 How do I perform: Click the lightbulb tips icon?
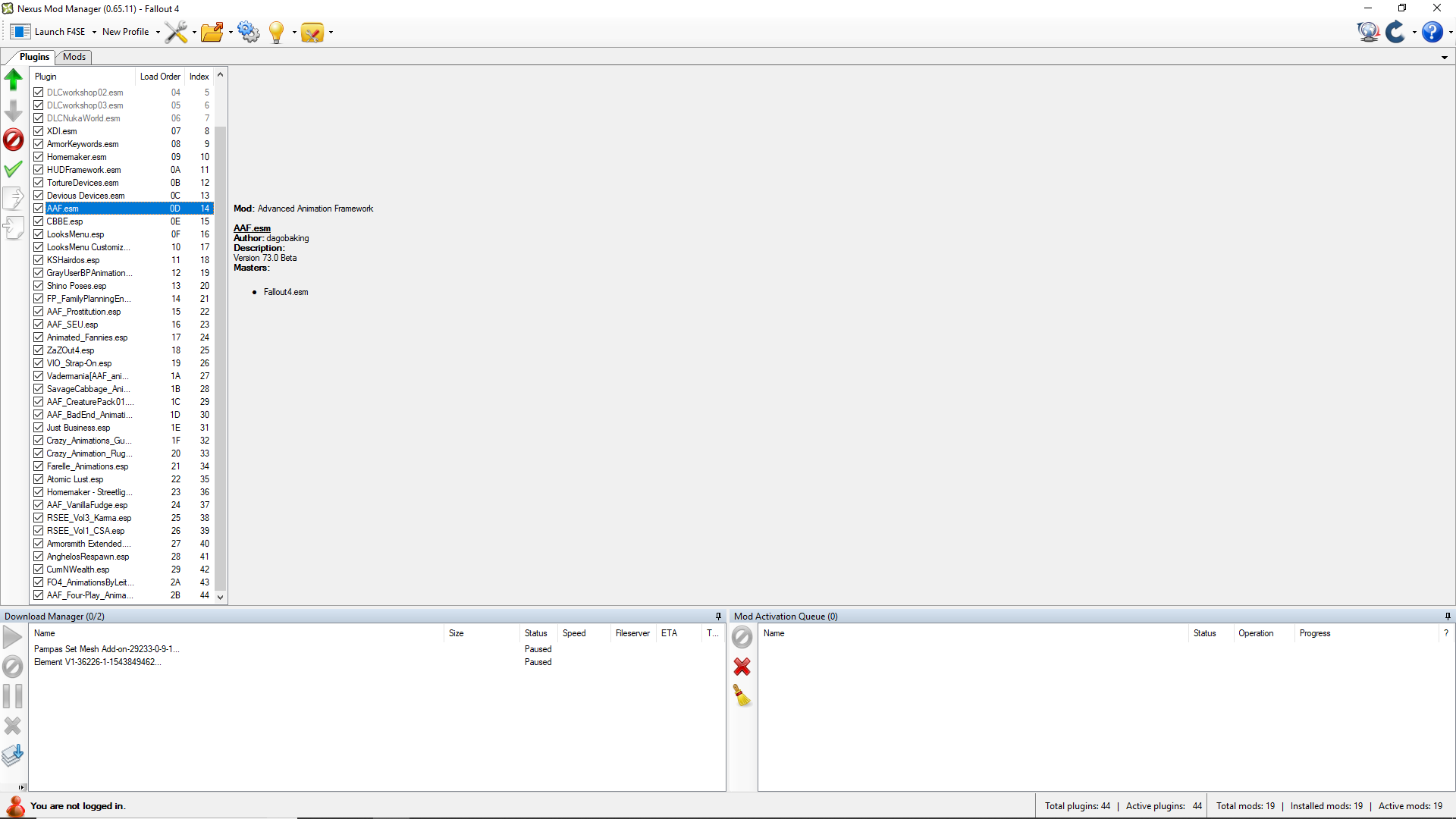277,32
